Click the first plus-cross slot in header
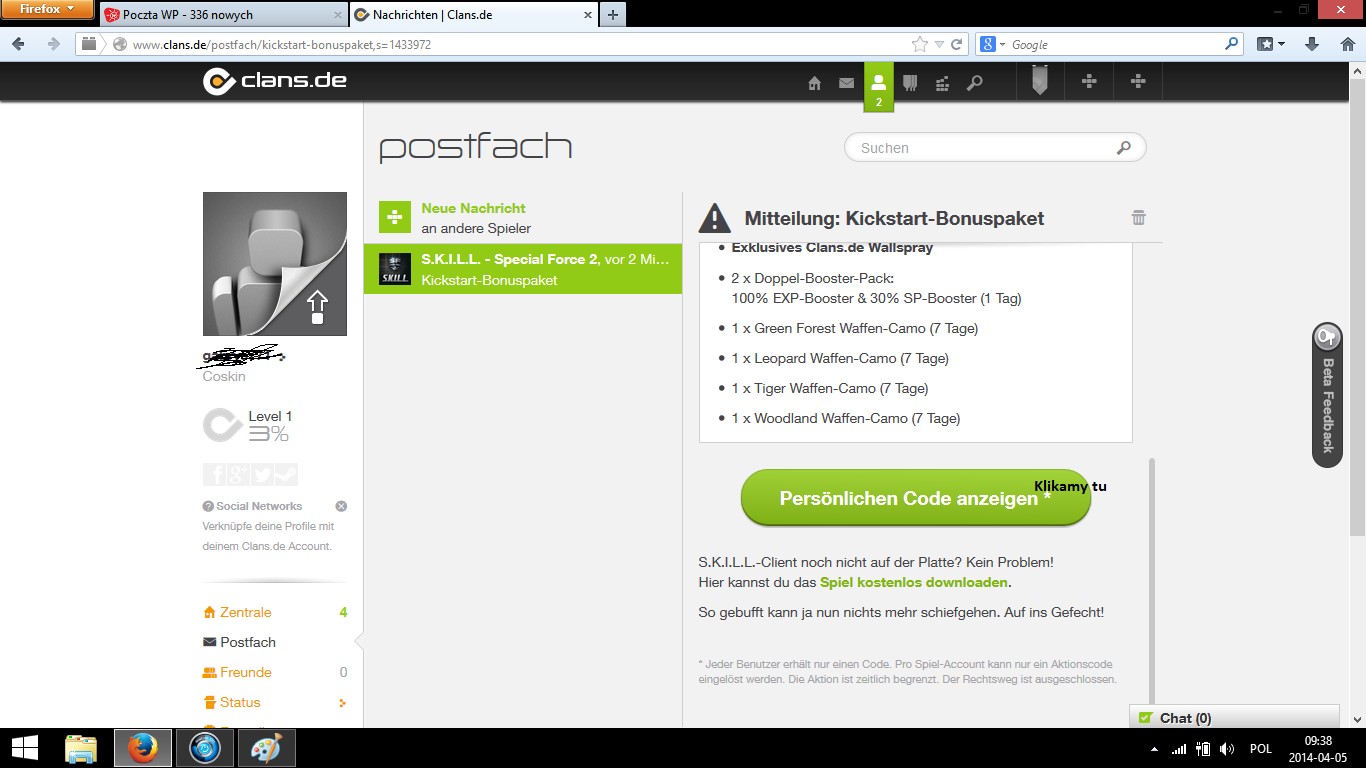 pos(1090,82)
